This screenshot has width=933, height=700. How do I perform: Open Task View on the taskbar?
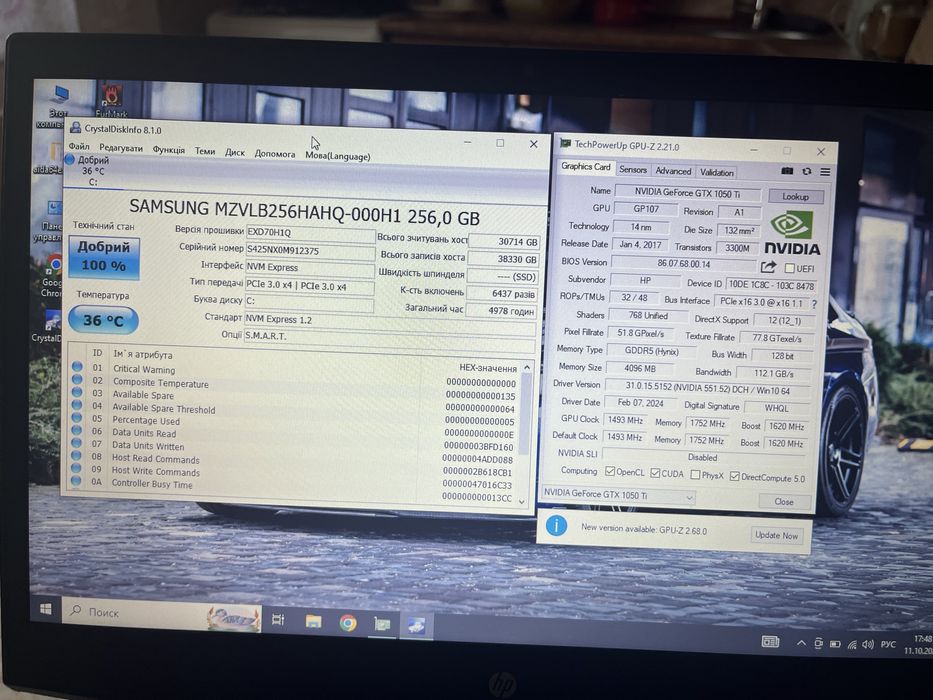tap(278, 619)
